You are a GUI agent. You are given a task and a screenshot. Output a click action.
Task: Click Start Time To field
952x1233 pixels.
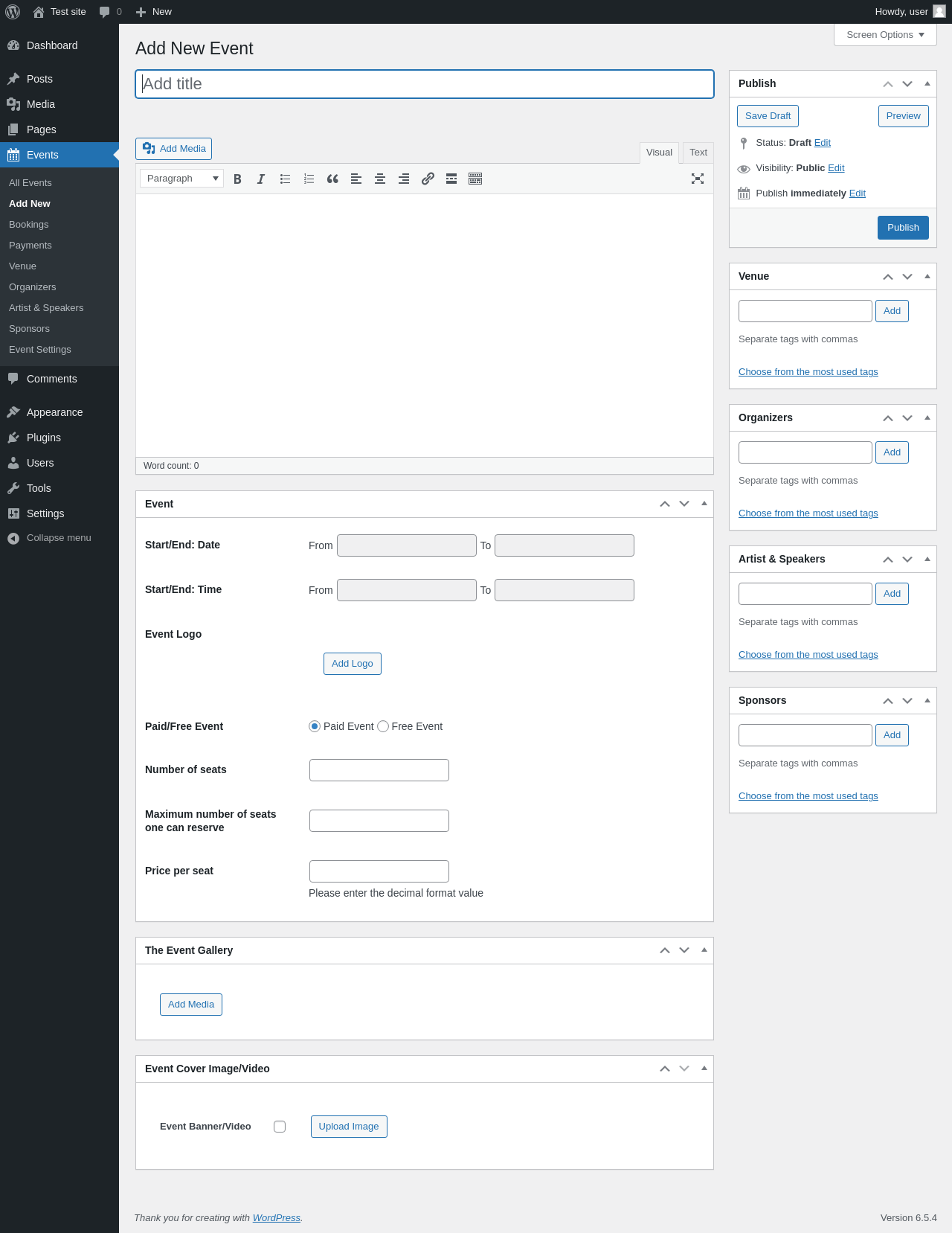coord(565,590)
